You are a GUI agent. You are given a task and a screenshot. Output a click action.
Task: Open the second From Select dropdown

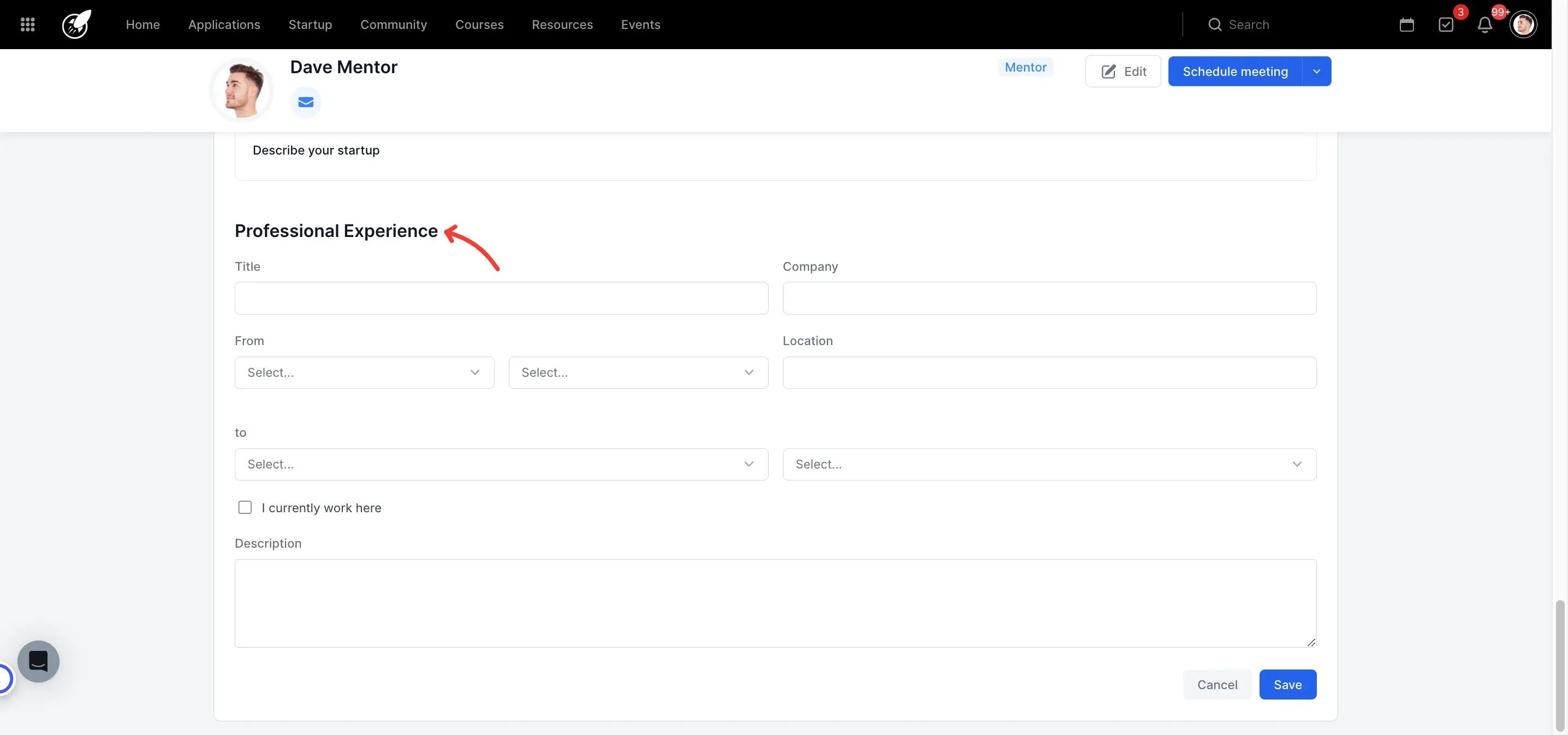pos(638,372)
